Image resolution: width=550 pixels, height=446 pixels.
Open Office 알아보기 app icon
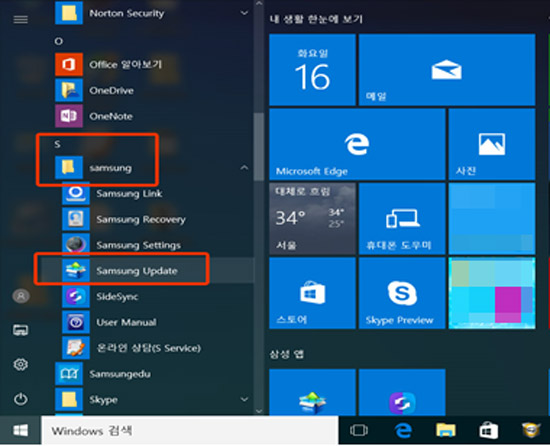69,65
